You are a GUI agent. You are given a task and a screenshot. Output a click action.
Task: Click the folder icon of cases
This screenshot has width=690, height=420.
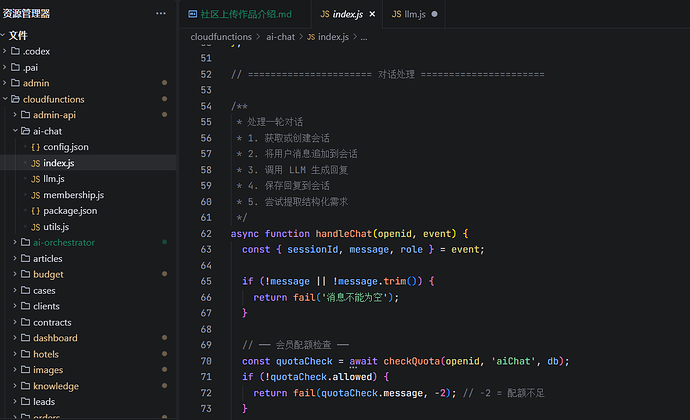[26, 290]
